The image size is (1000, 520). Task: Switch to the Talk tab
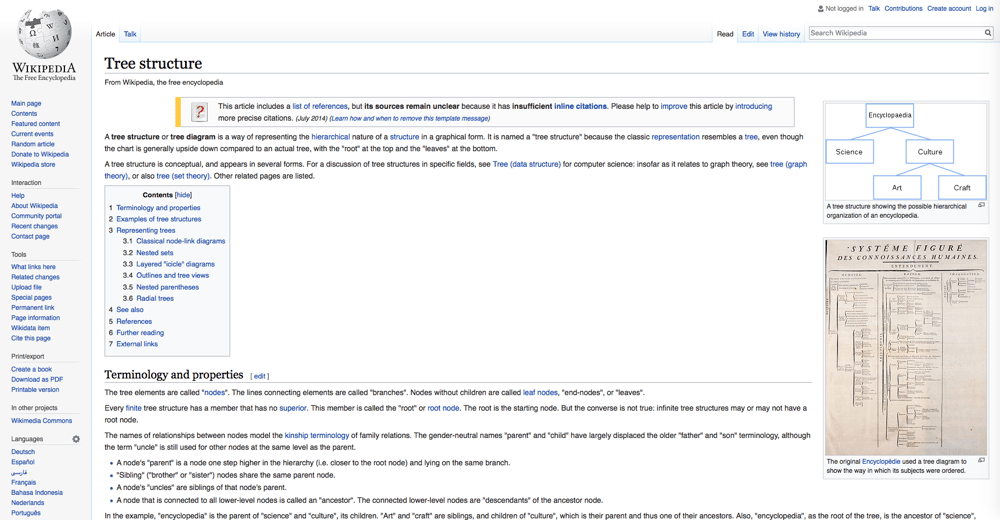(130, 34)
